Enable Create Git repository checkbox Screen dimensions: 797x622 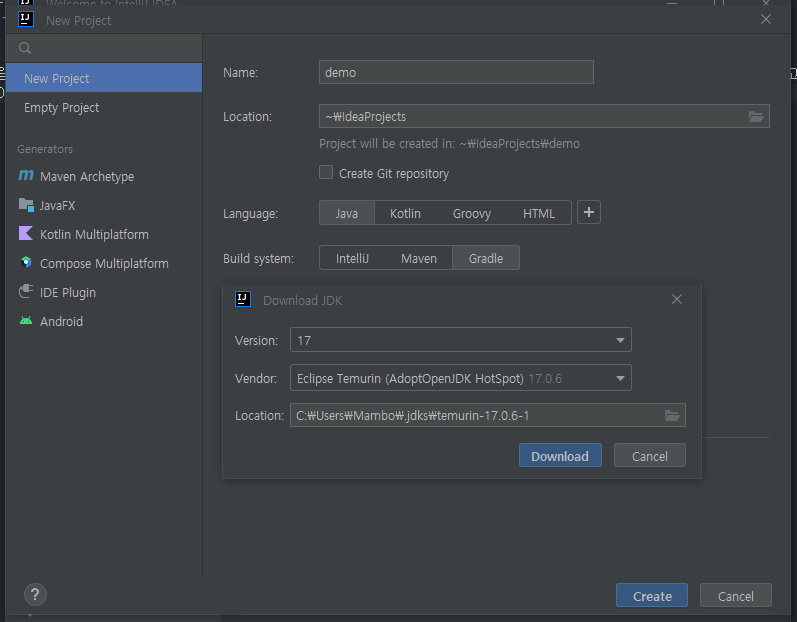(326, 173)
